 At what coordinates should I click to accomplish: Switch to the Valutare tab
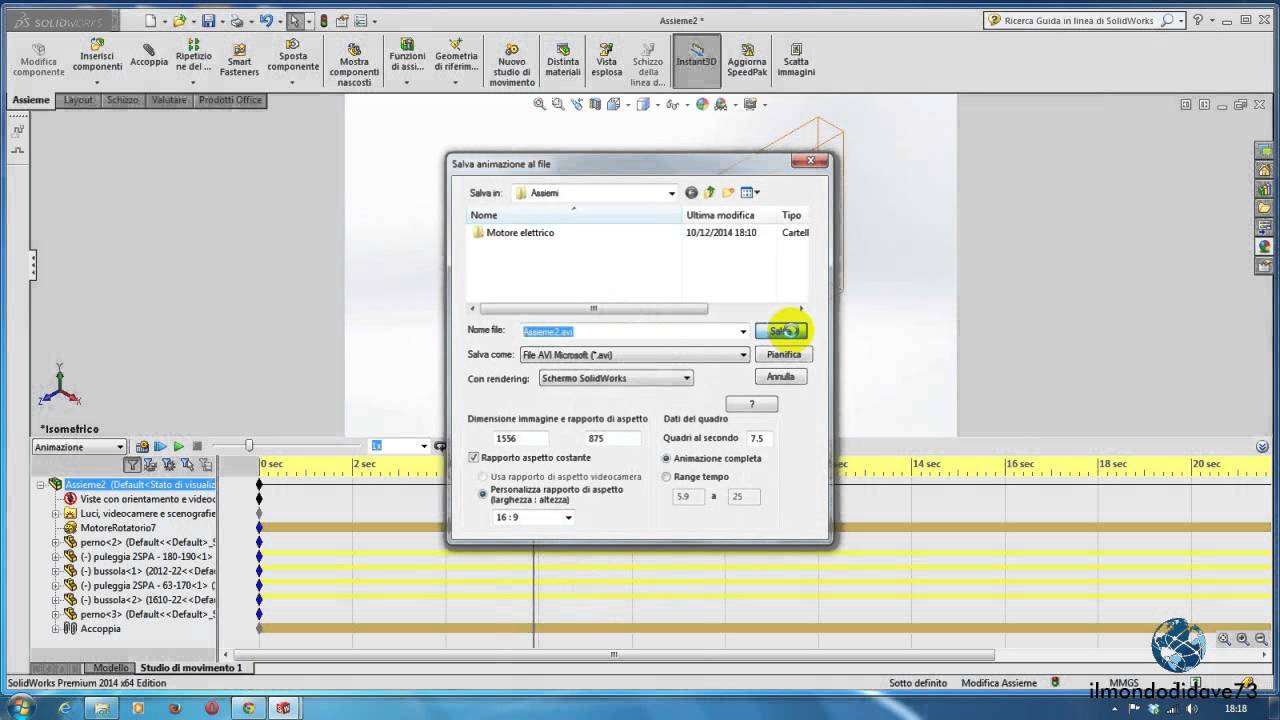pos(169,100)
